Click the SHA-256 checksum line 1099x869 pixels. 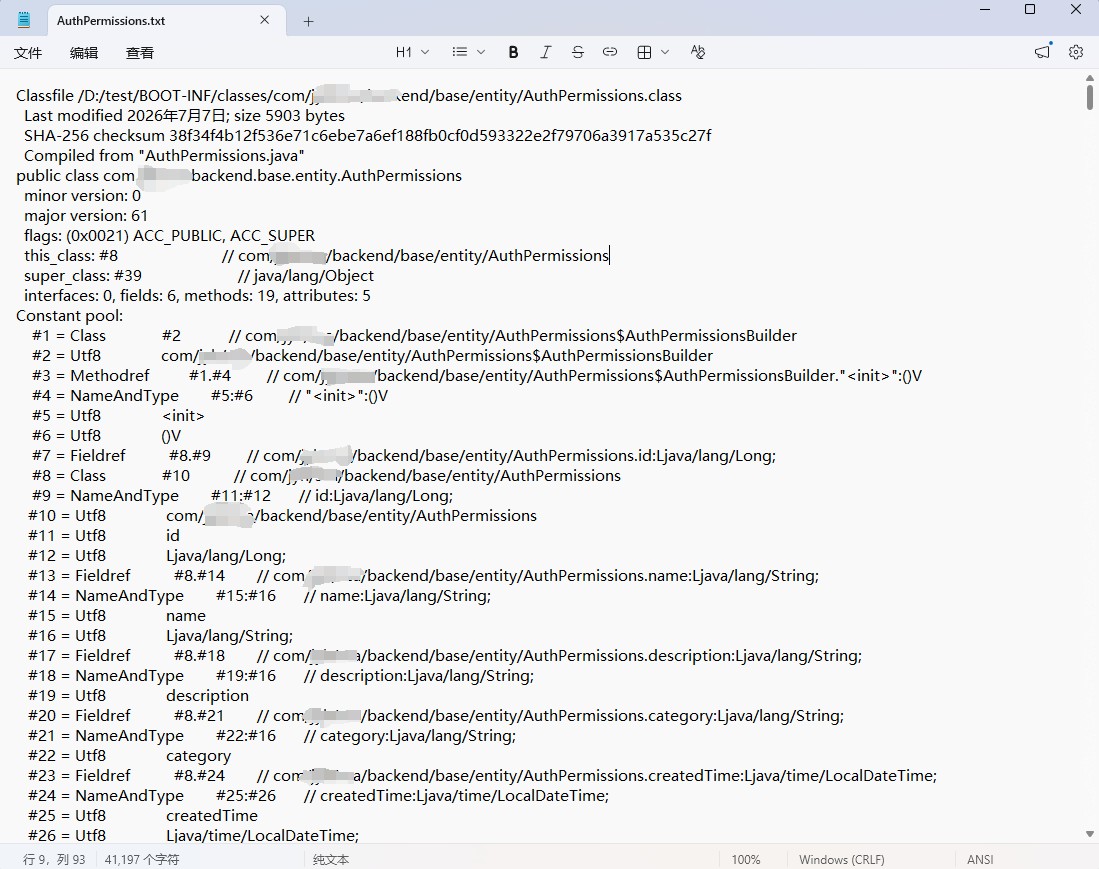pos(367,135)
